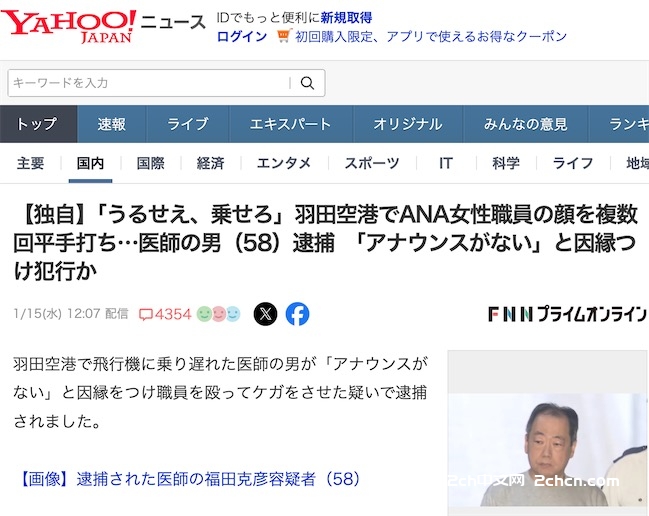This screenshot has width=649, height=516.
Task: Open the 4354 comments icon
Action: coord(146,314)
